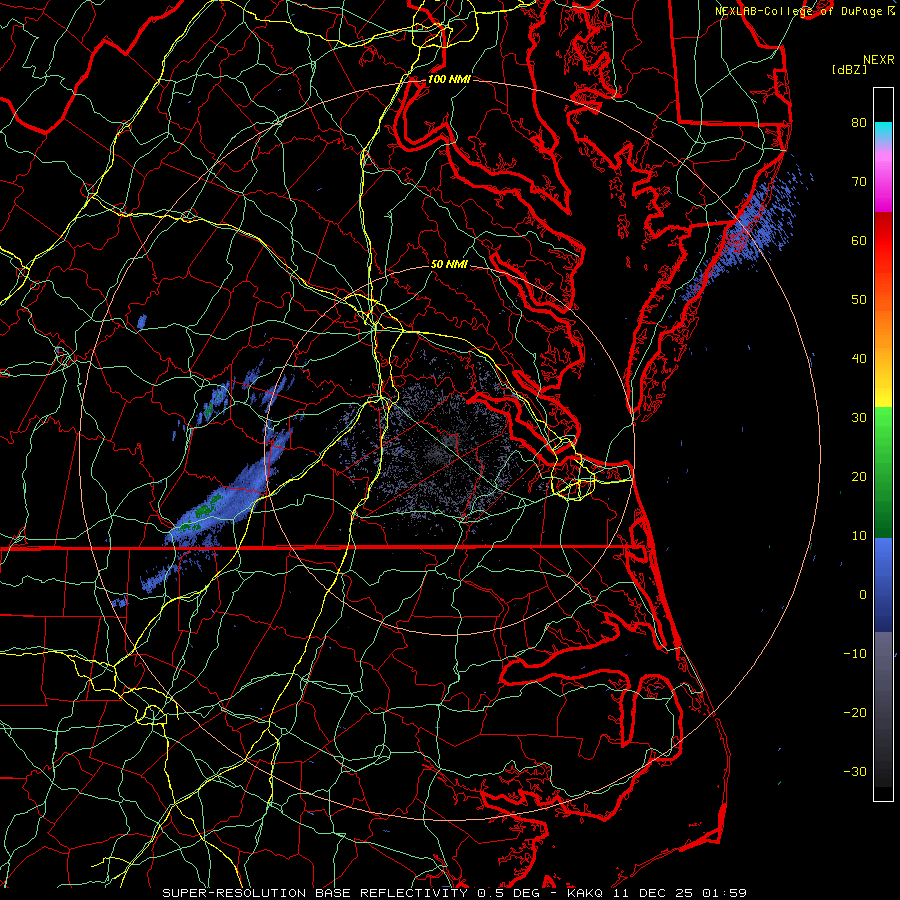The width and height of the screenshot is (900, 900).
Task: Click the -30 dBZ value on scale
Action: (x=855, y=771)
